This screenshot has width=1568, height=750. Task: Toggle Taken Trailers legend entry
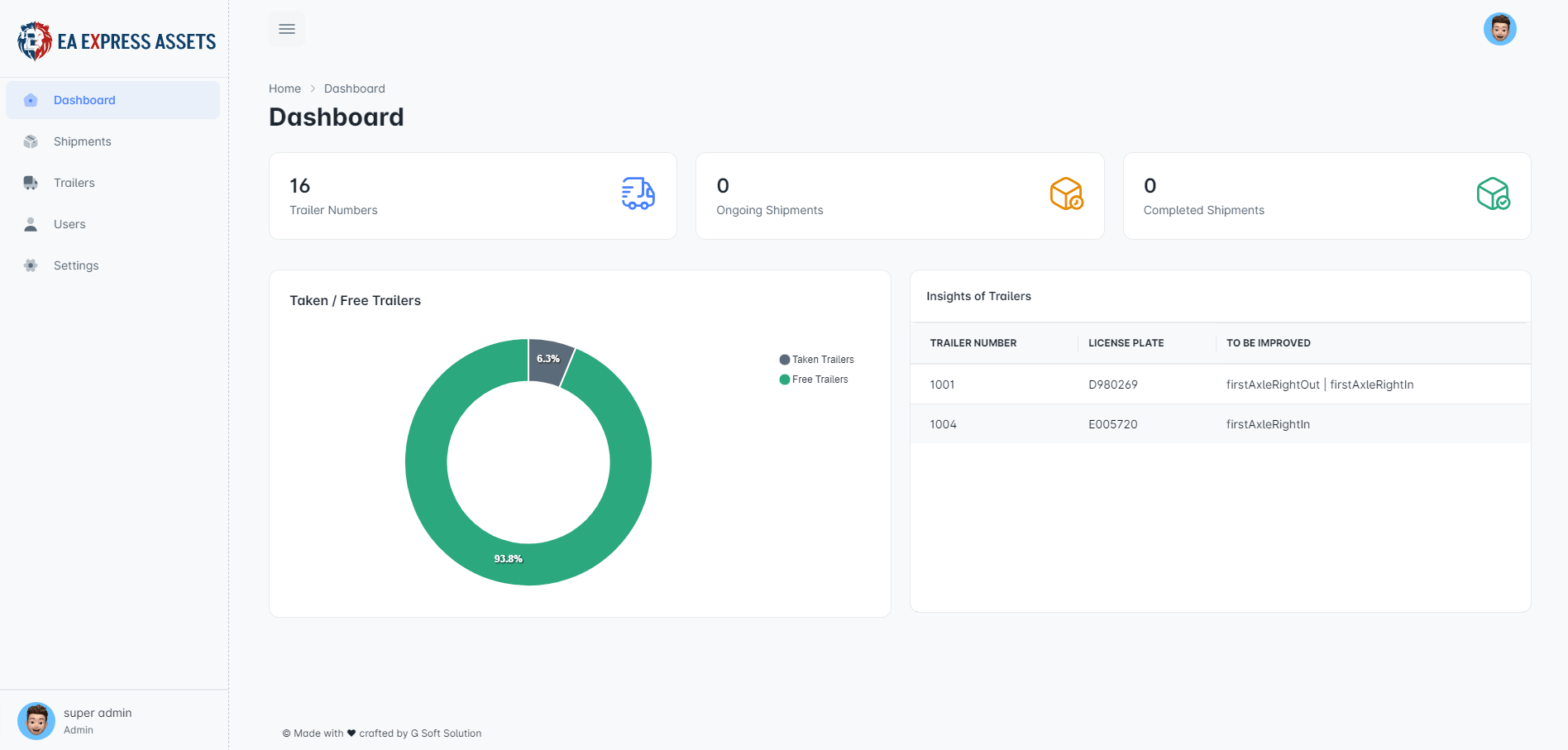(816, 360)
